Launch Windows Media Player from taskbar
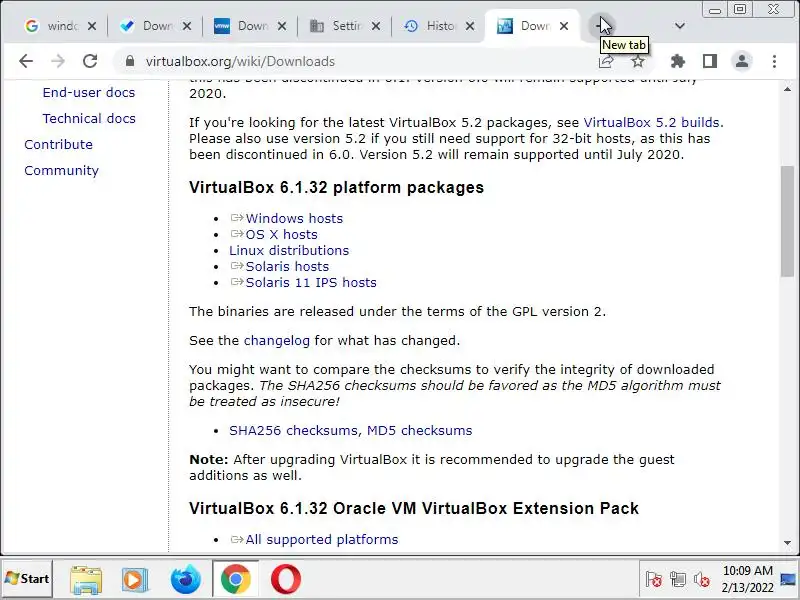 coord(135,580)
